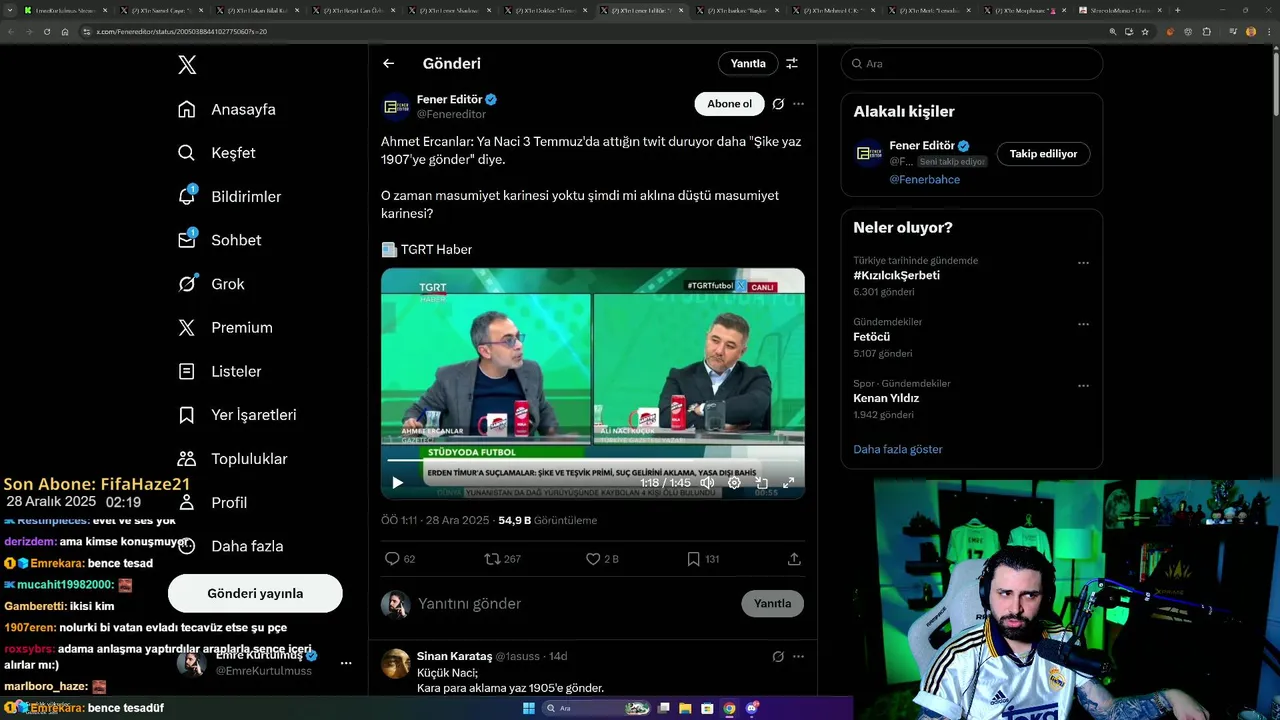Open the X logo home icon
The height and width of the screenshot is (720, 1280).
coord(187,65)
